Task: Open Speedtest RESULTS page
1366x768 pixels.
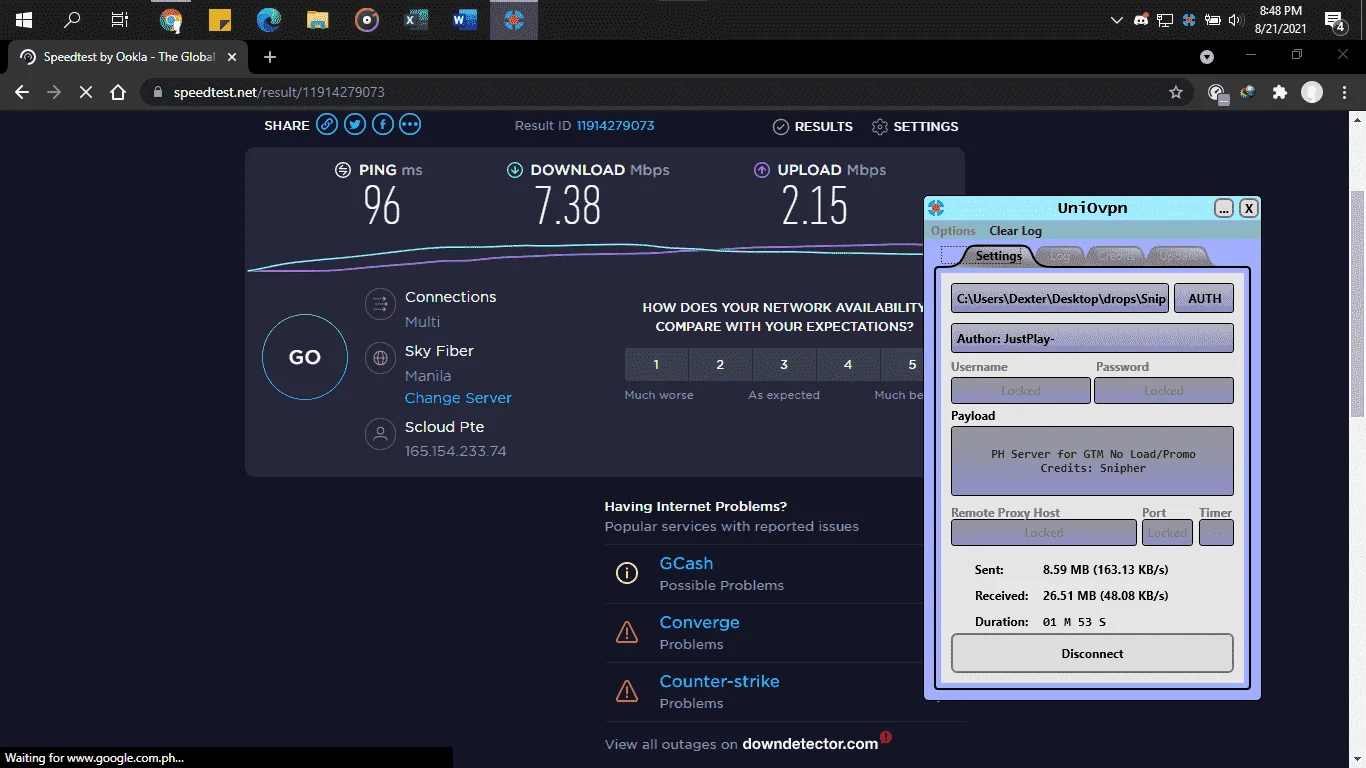Action: 813,127
